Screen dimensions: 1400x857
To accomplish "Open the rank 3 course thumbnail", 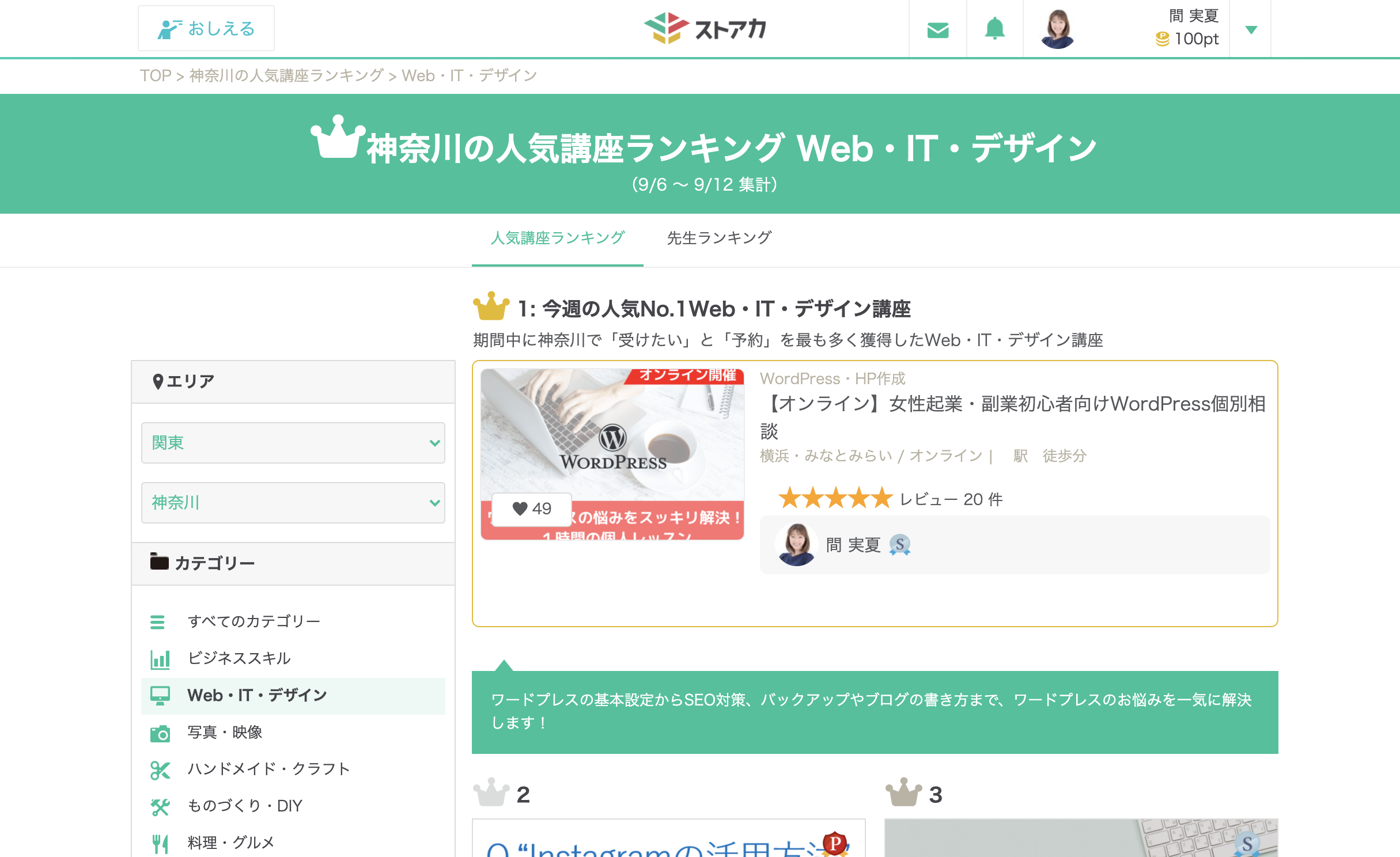I will (x=1081, y=838).
